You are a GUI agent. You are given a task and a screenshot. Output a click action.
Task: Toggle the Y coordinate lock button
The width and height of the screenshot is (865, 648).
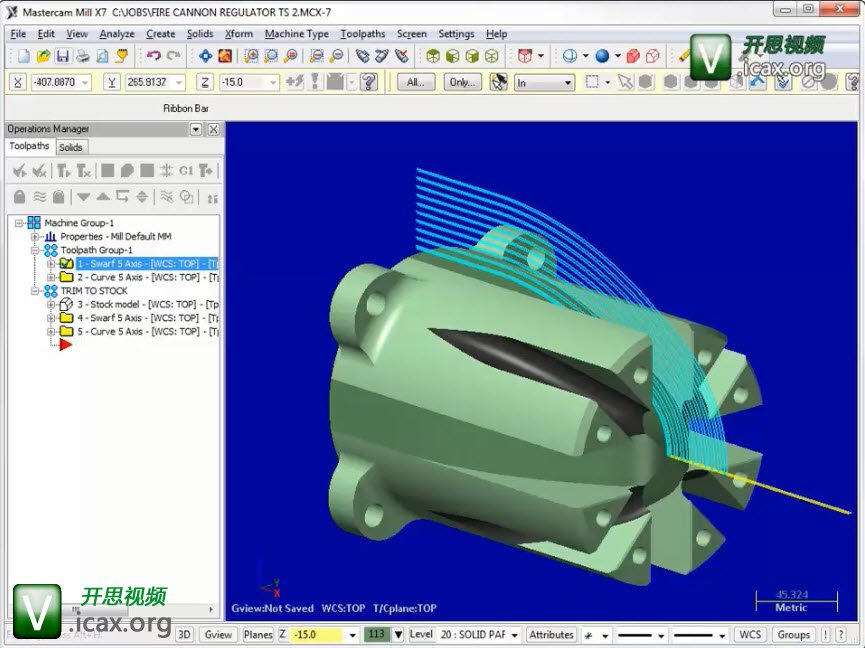coord(111,82)
